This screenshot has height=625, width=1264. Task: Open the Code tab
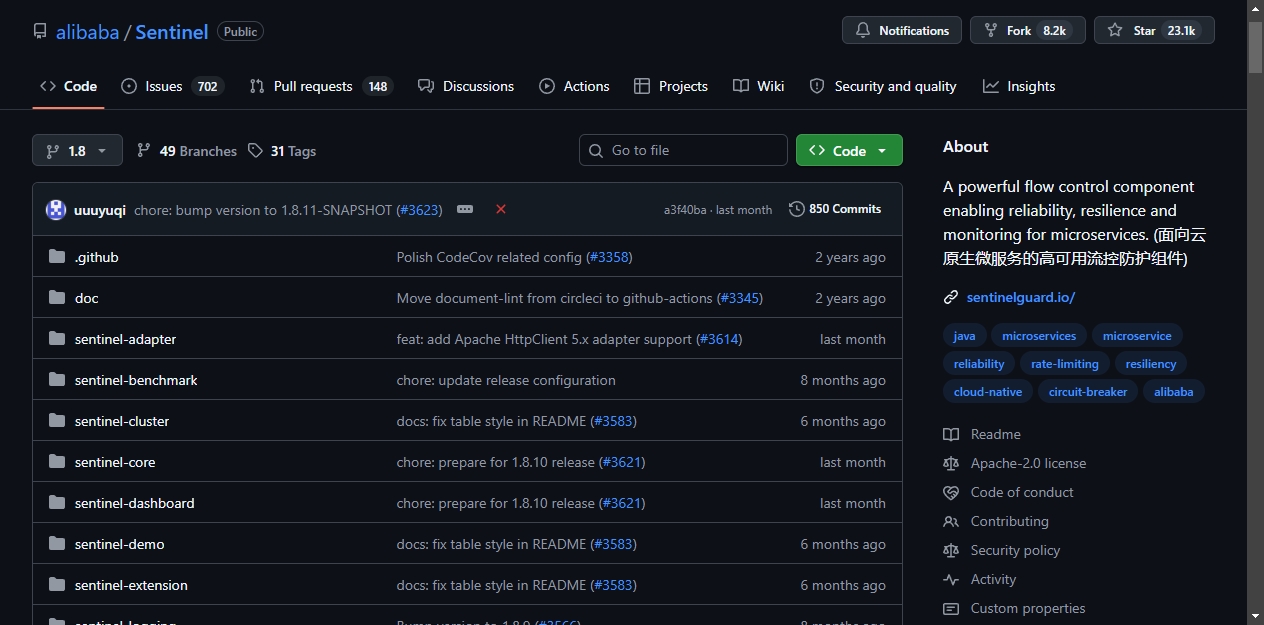click(68, 86)
